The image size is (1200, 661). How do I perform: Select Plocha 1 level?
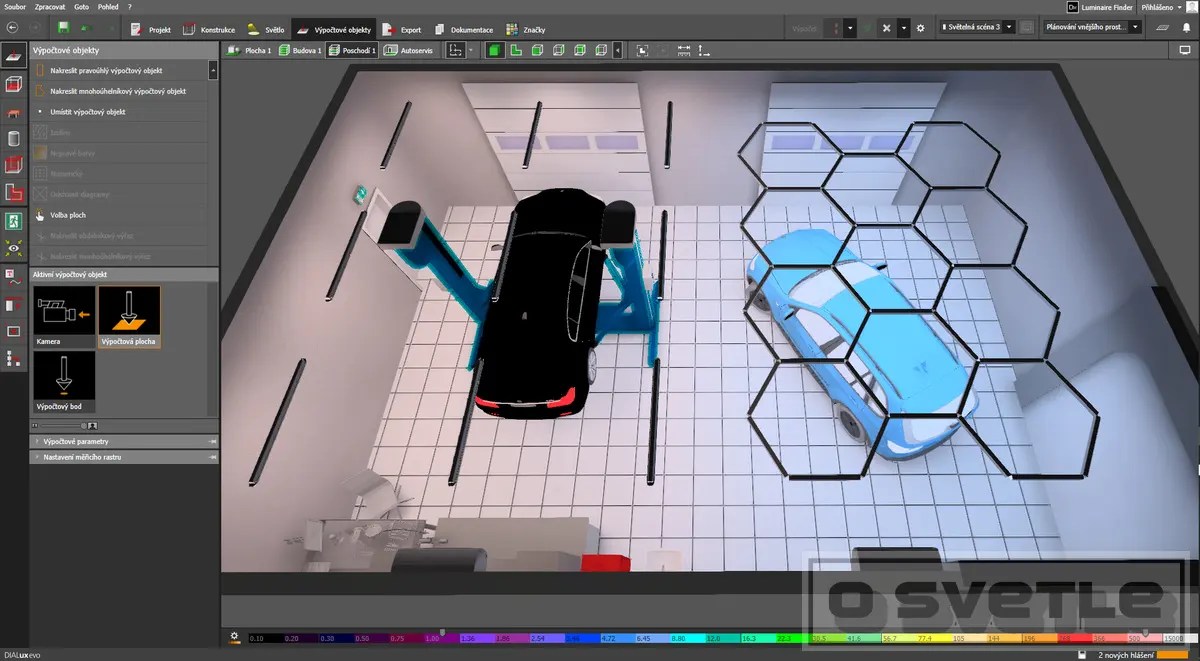tap(249, 50)
